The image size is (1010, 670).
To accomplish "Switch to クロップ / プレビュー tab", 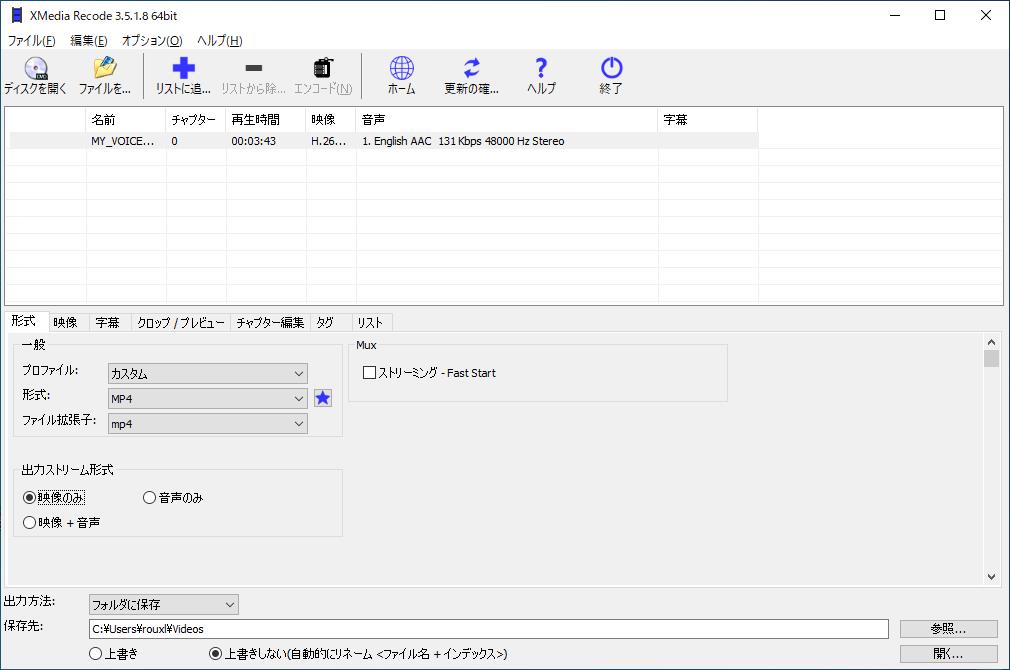I will 181,322.
